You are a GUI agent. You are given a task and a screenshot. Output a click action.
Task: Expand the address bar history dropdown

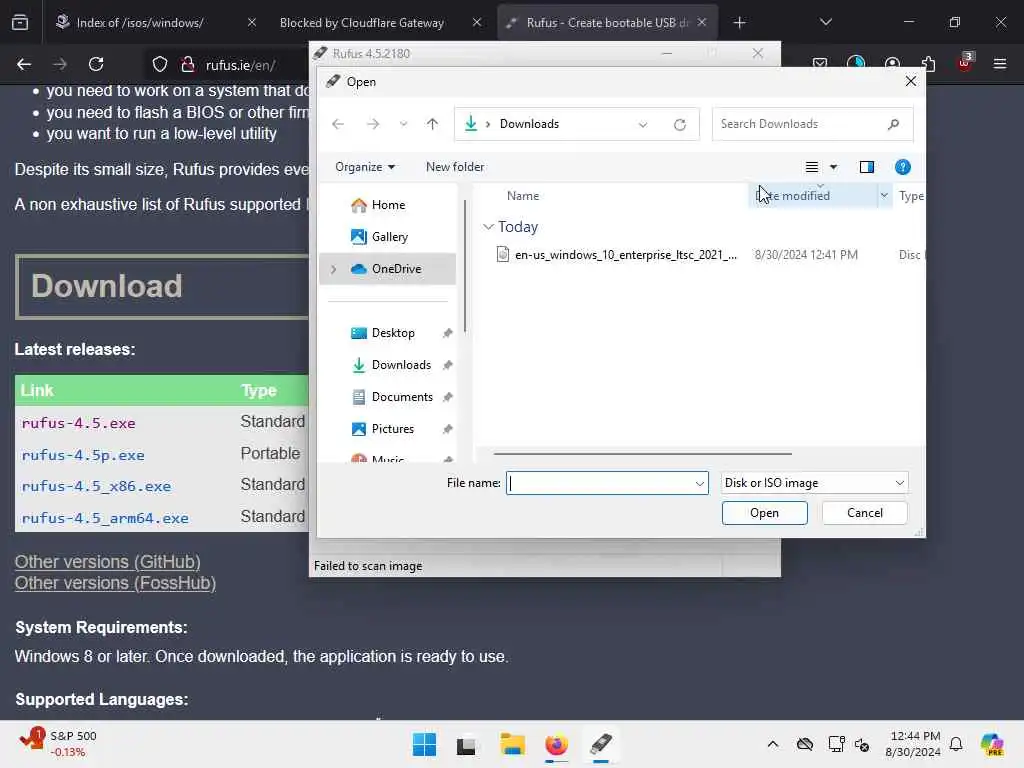point(643,124)
